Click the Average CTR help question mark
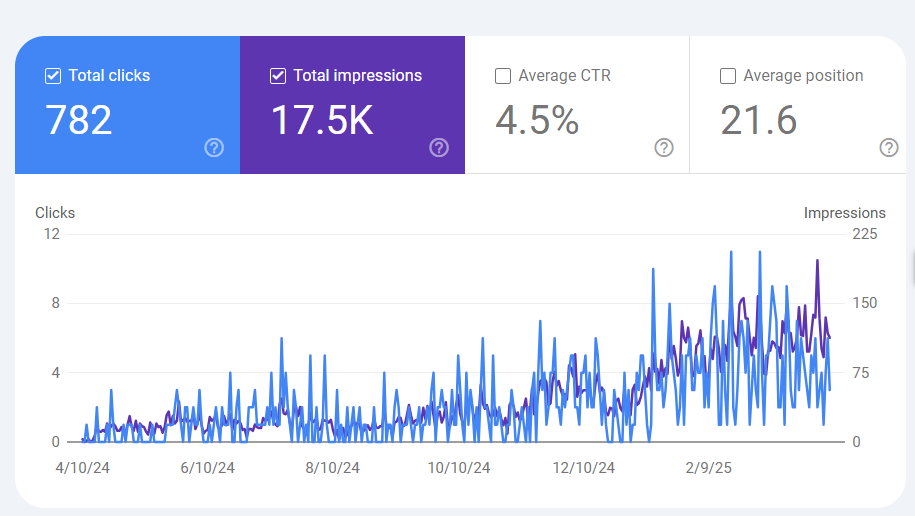This screenshot has height=516, width=915. (x=664, y=148)
